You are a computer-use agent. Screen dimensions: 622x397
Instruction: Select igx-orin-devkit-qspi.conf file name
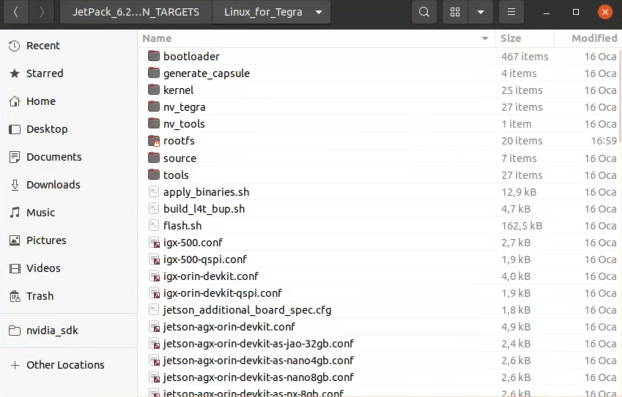(x=223, y=293)
